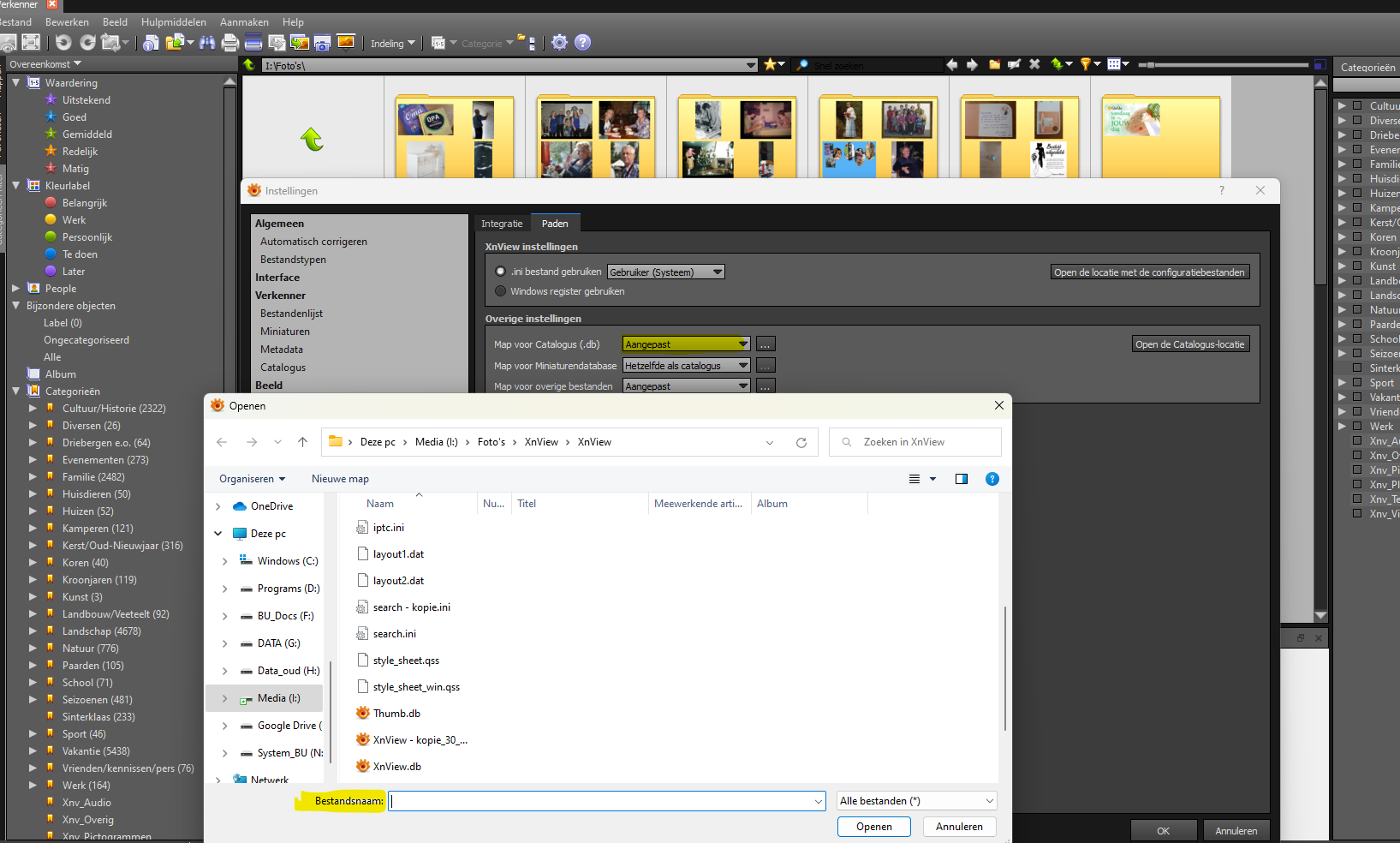The width and height of the screenshot is (1400, 843).
Task: Click 'Open de Catalogus-locatie' button
Action: click(x=1189, y=344)
